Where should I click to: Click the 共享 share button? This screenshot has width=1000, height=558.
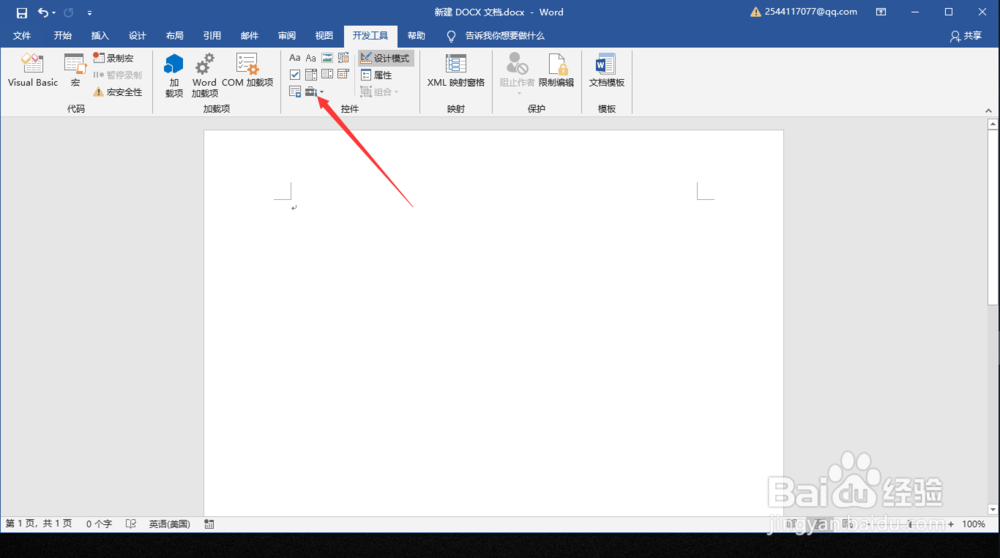tap(966, 36)
